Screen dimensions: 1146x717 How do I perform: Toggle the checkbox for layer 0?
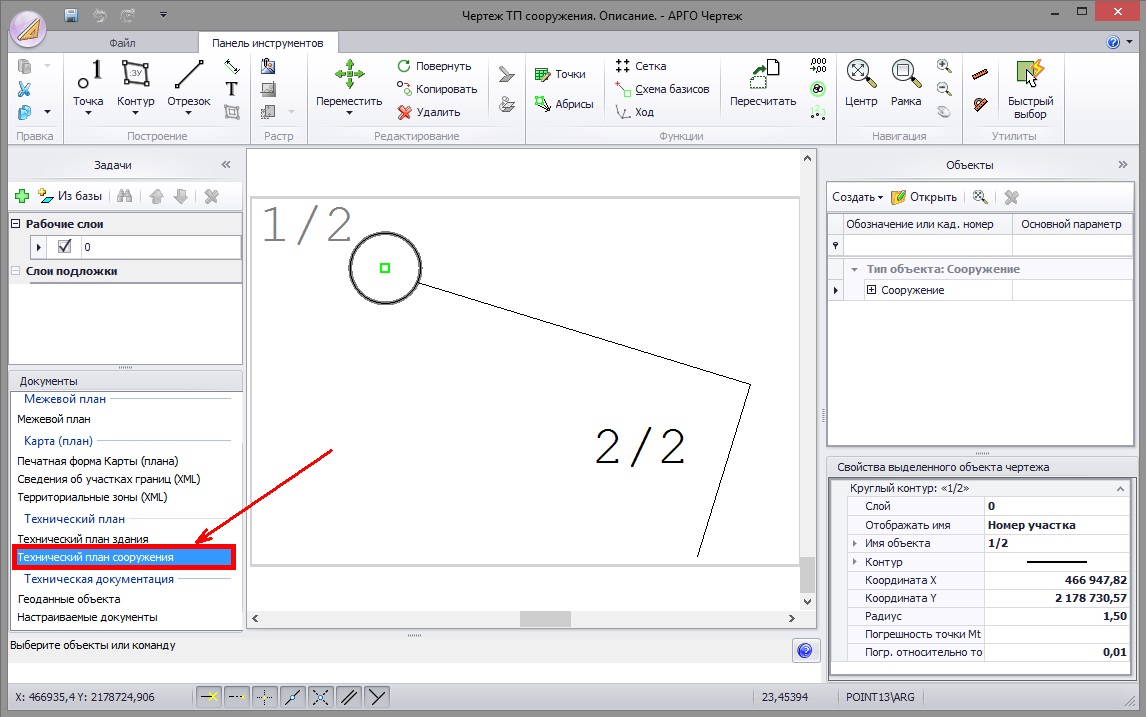point(65,246)
